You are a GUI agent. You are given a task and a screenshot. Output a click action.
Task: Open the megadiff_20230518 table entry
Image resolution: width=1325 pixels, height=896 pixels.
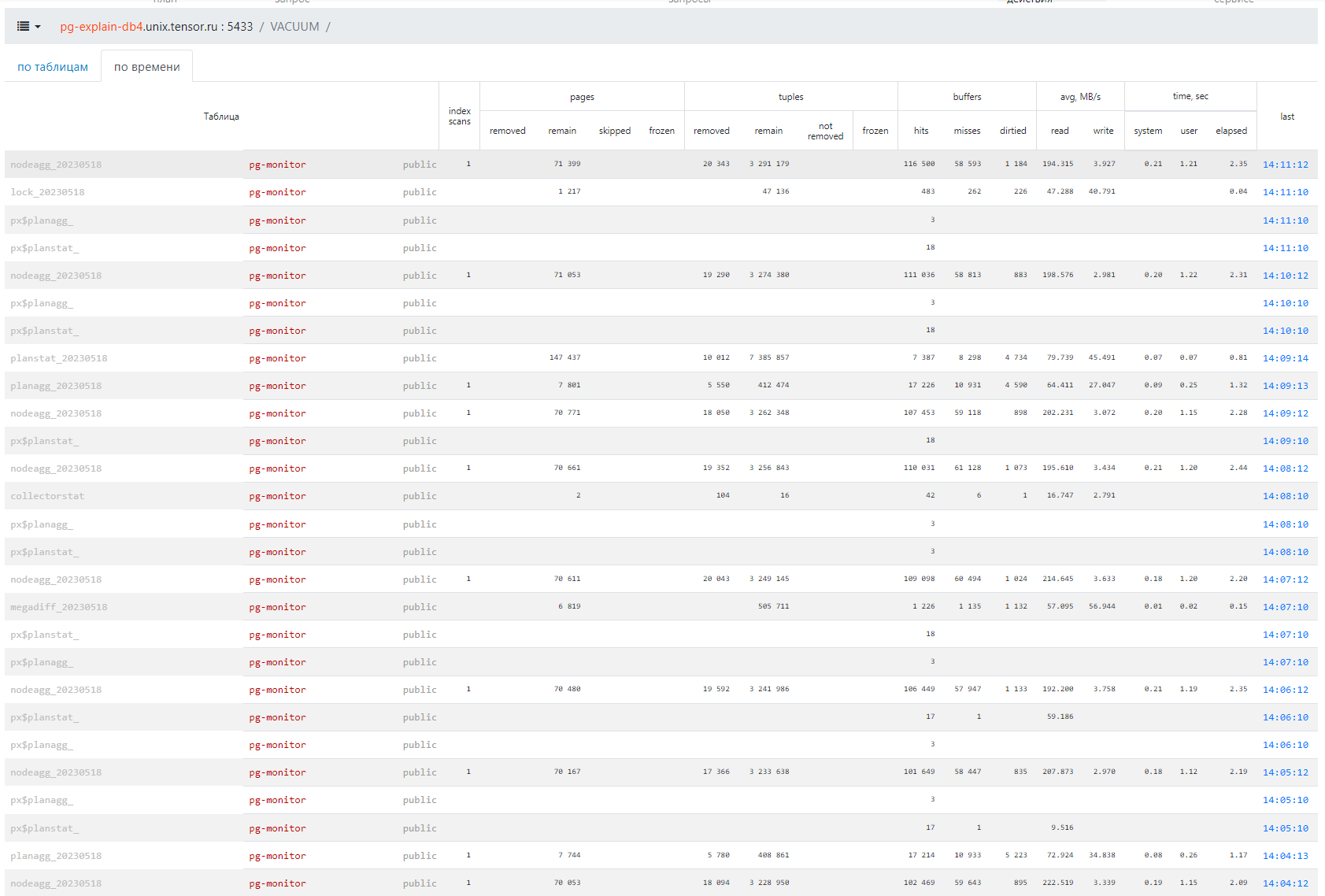click(59, 607)
